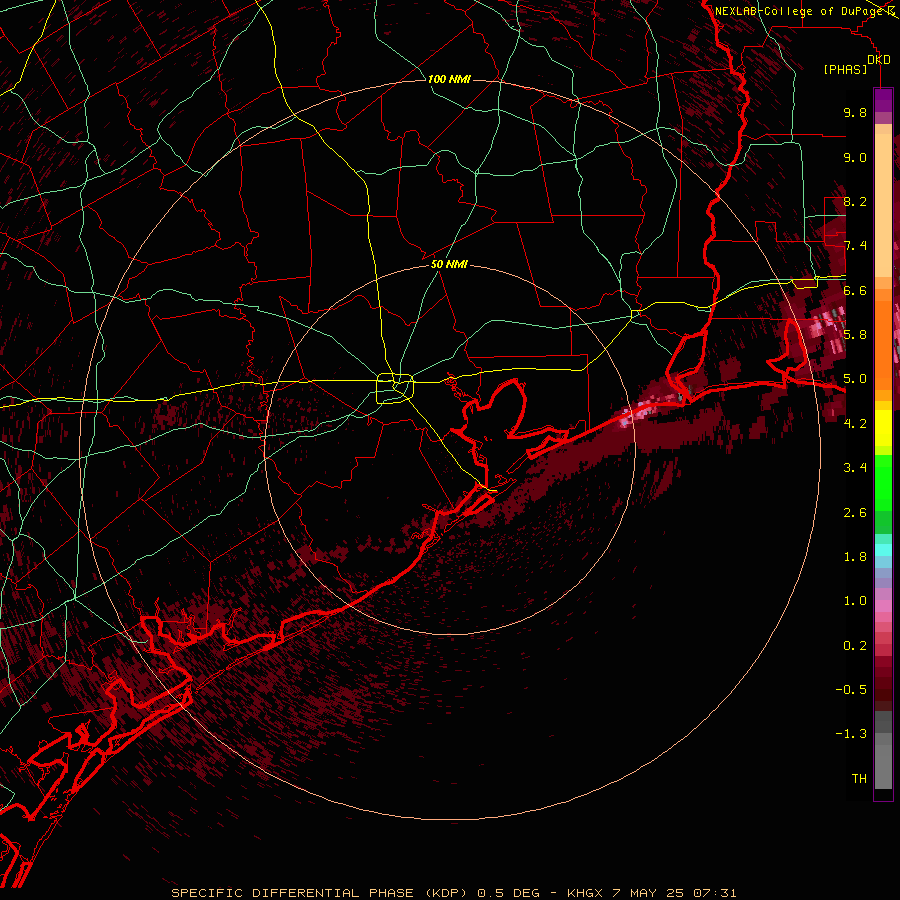Click the "KHGX" radar site identifier

click(x=584, y=893)
